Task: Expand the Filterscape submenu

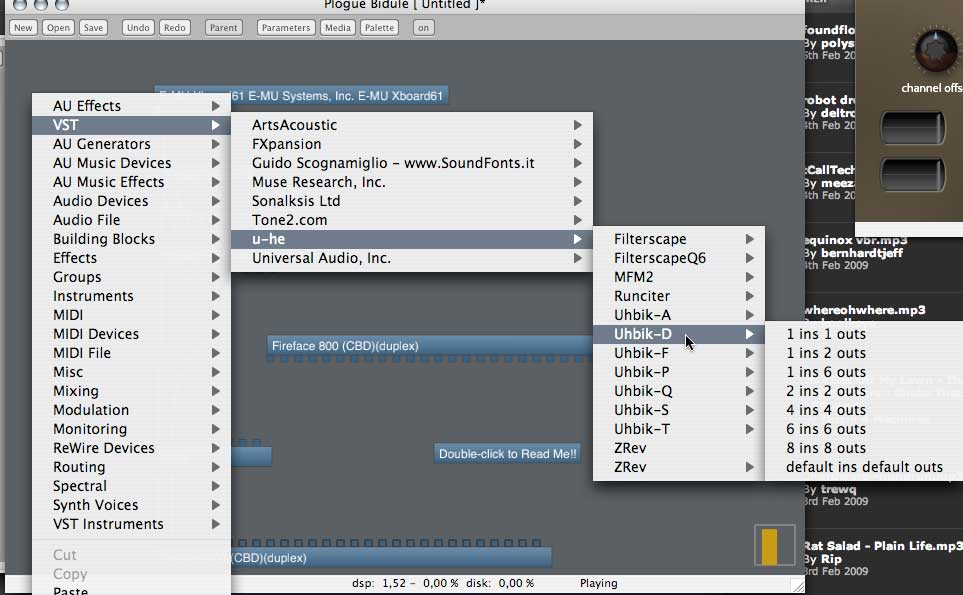Action: 679,239
